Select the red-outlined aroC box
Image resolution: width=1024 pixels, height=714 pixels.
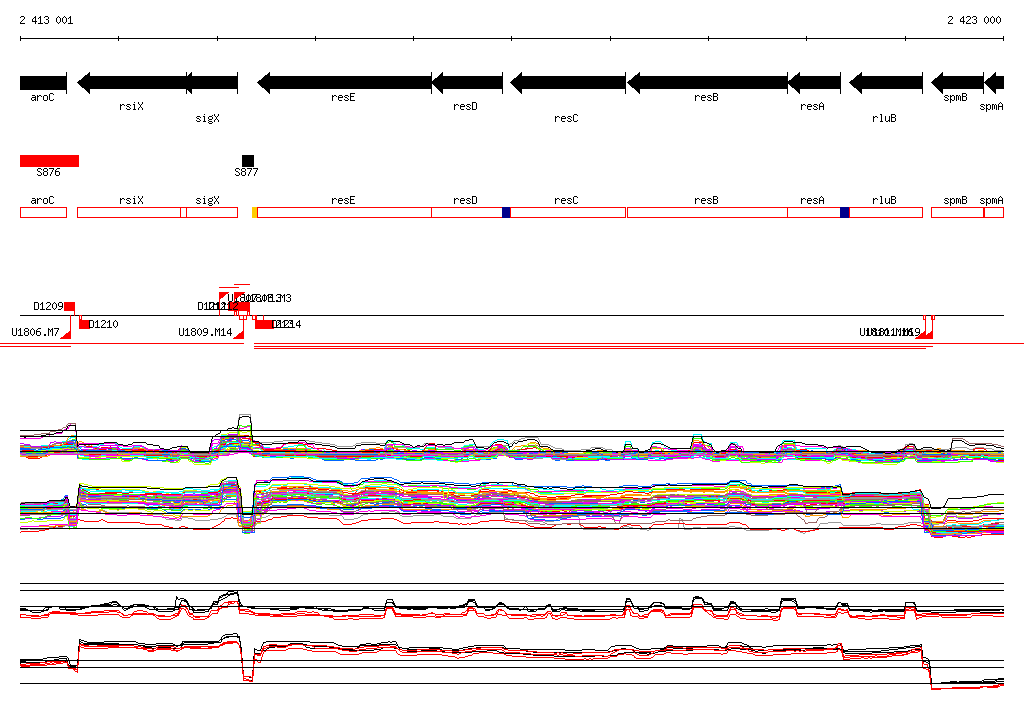[43, 212]
